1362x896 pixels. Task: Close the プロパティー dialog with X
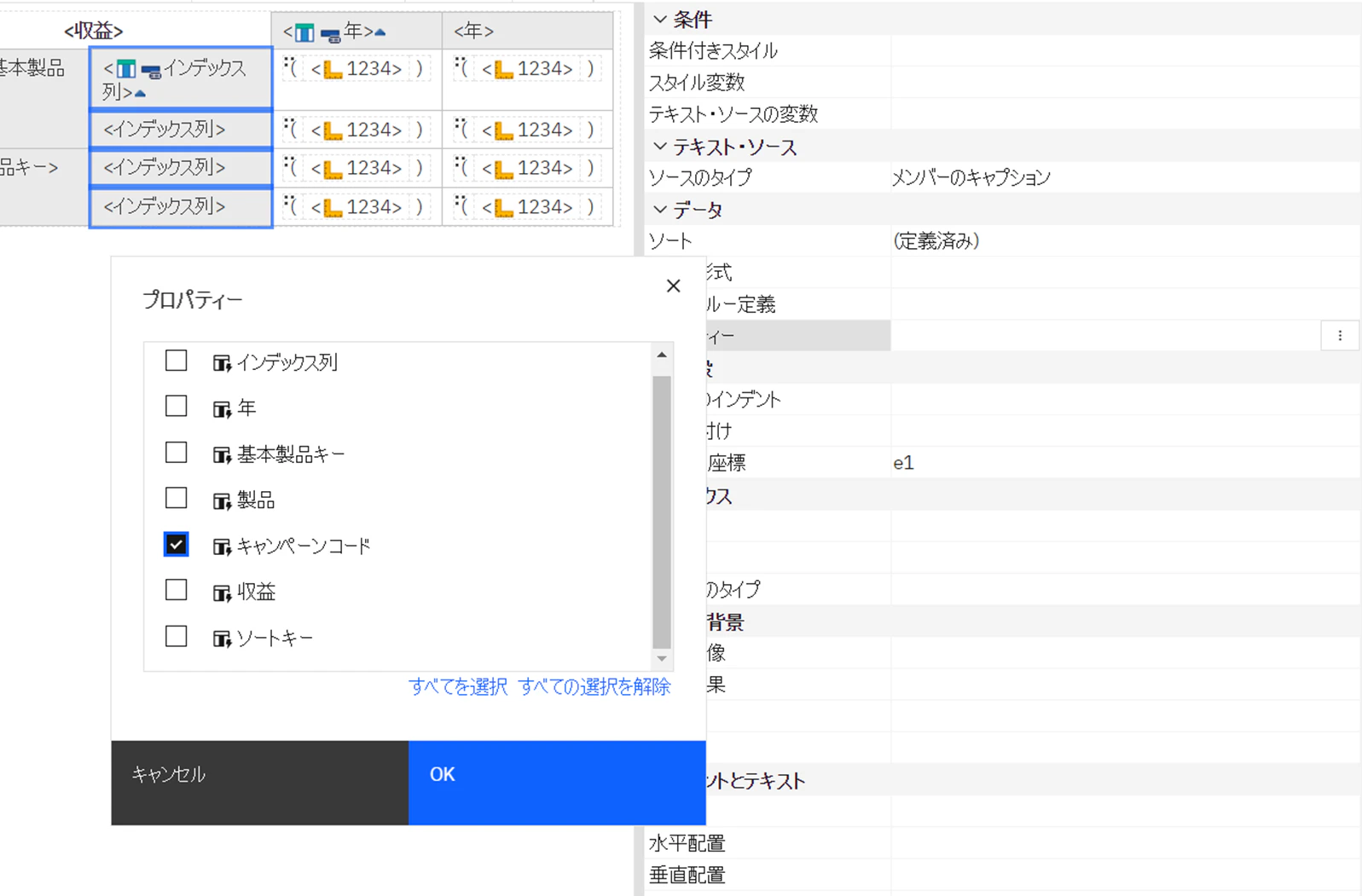673,286
